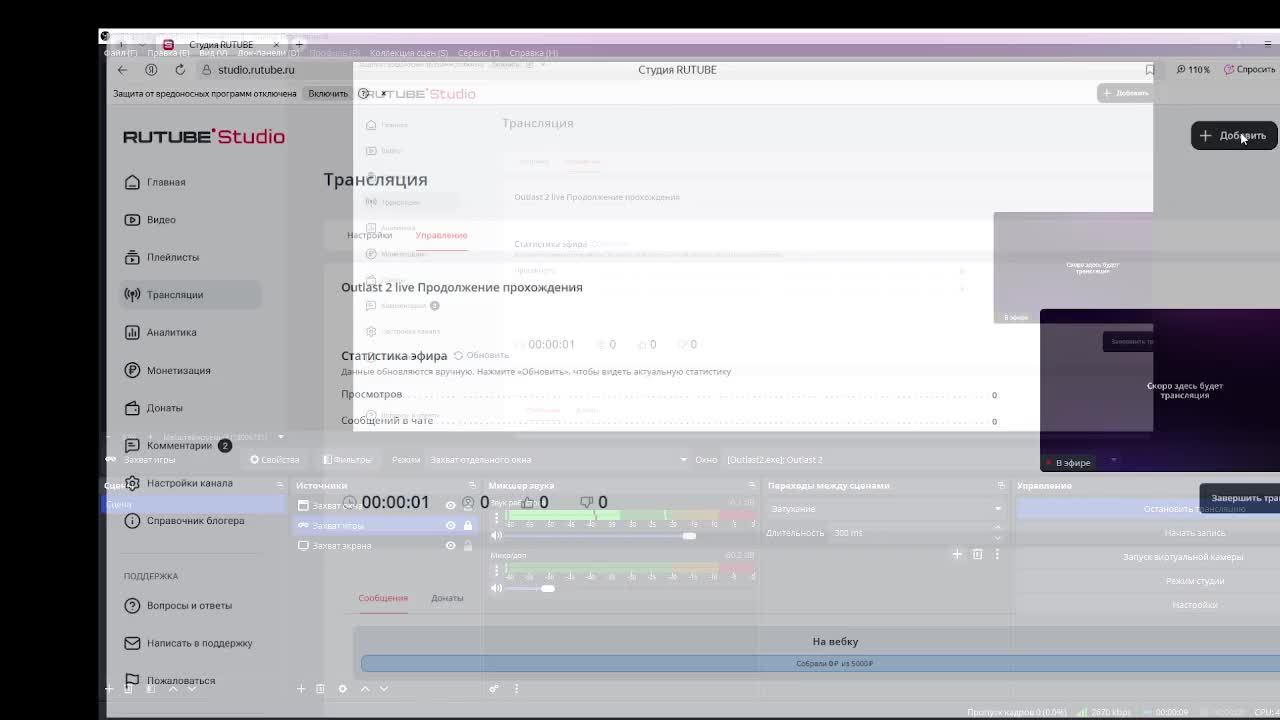This screenshot has height=720, width=1280.
Task: Mute the Микрофон channel in mixer
Action: (496, 588)
